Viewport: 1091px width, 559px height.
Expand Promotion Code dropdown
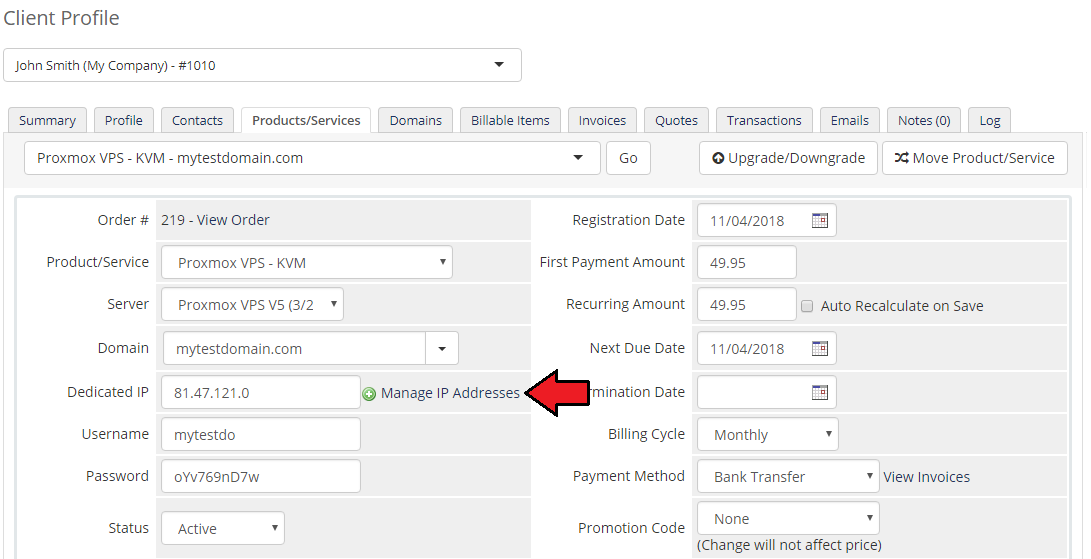(x=788, y=519)
